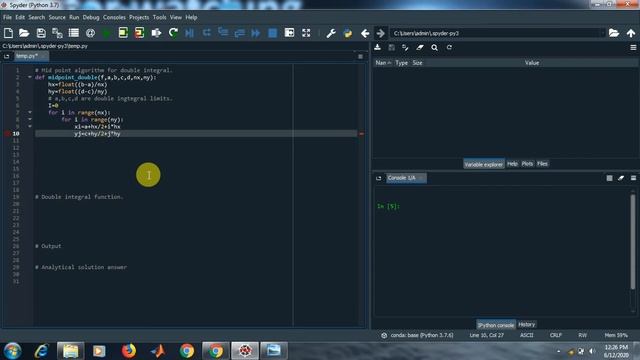Screen dimensions: 640x360
Task: Sort variables by the Value column header
Action: coord(532,63)
